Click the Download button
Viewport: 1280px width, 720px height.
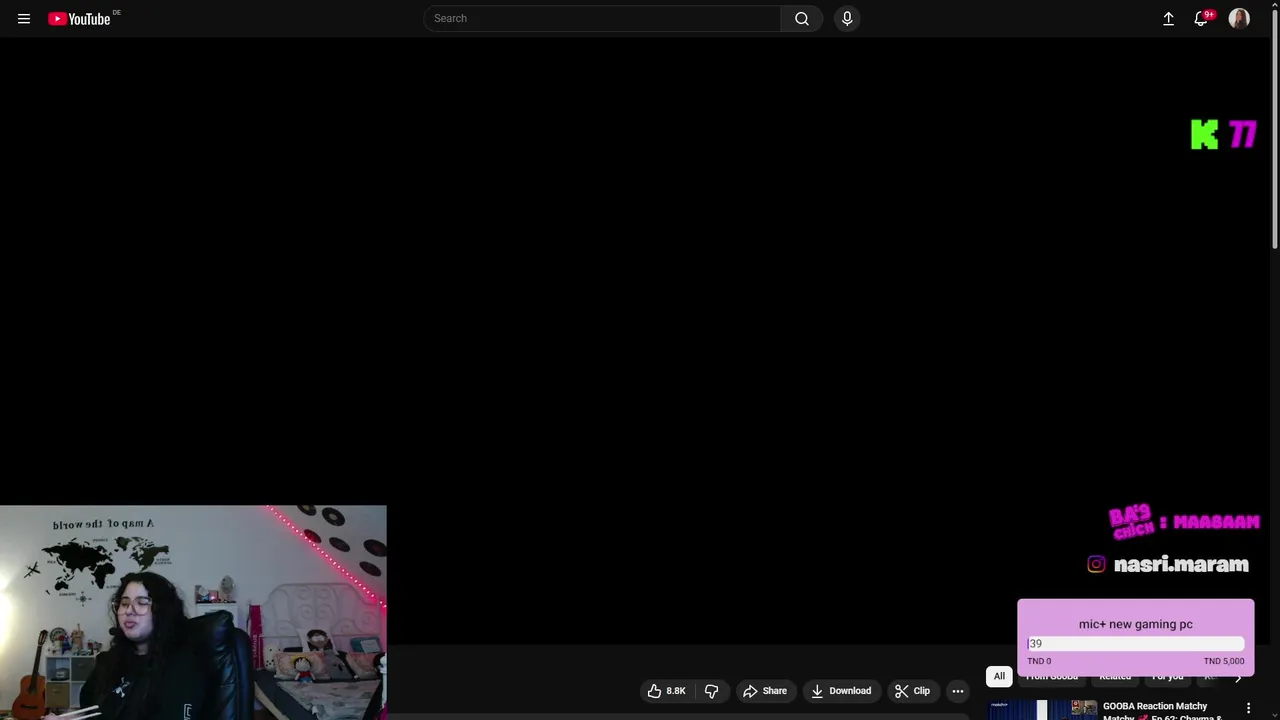pos(841,691)
